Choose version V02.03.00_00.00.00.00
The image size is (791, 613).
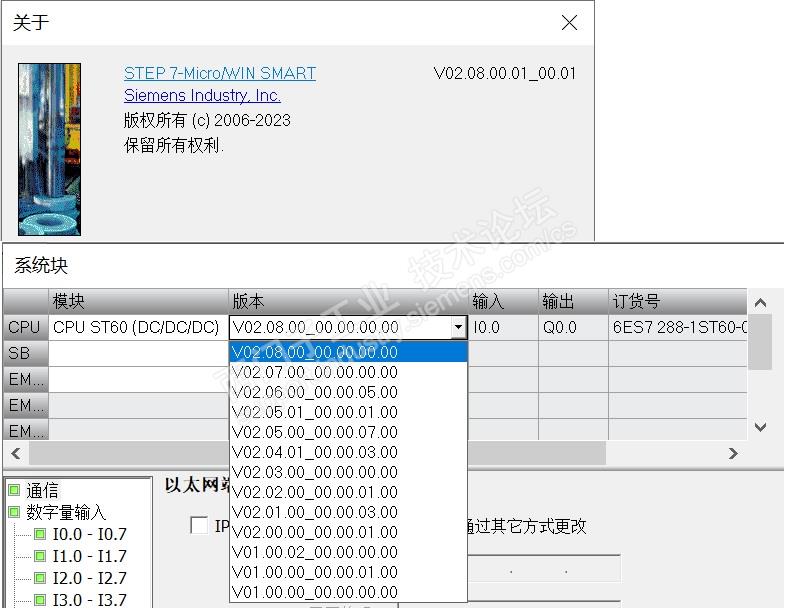pyautogui.click(x=348, y=472)
